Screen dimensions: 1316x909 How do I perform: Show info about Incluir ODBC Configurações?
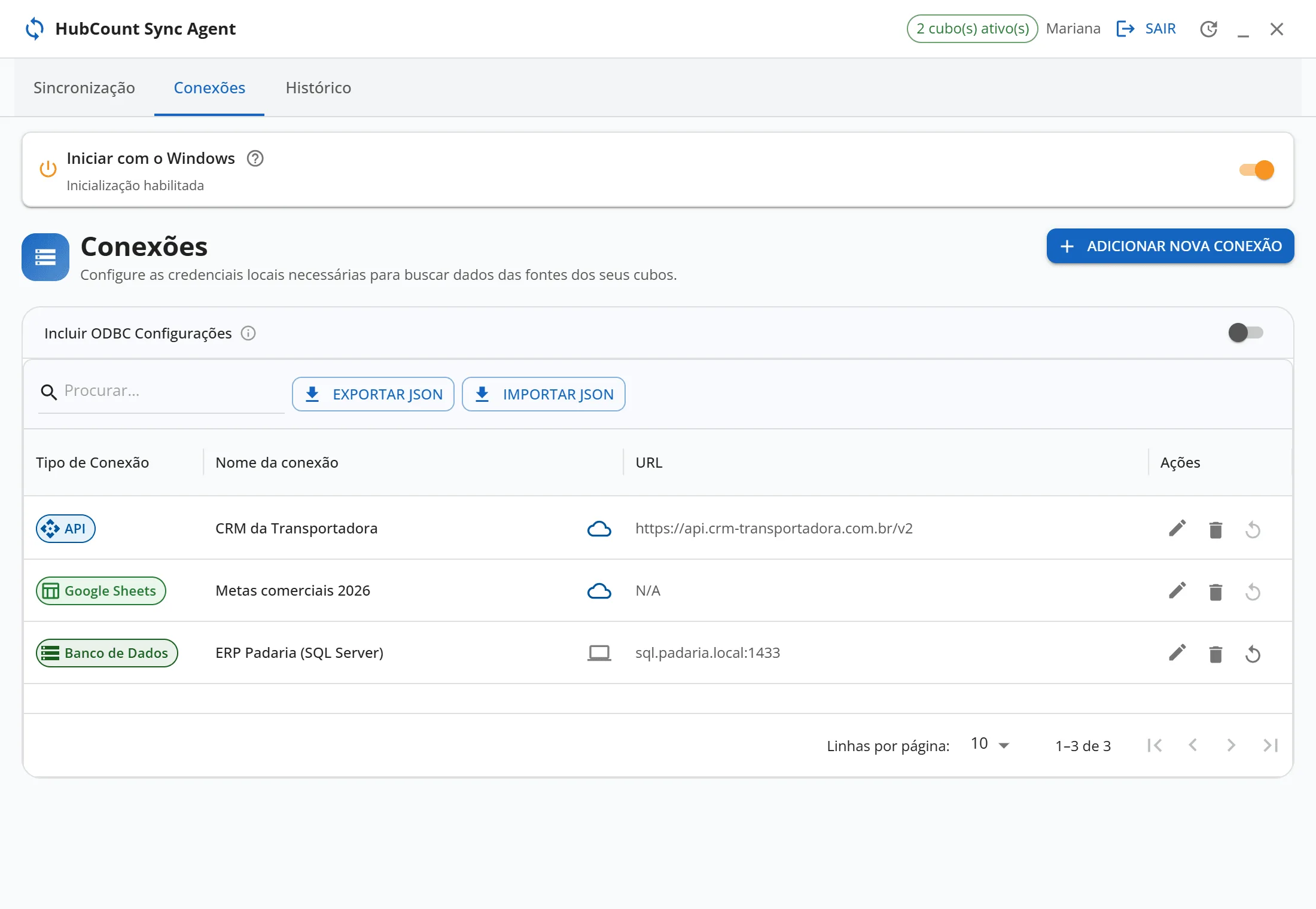(248, 333)
